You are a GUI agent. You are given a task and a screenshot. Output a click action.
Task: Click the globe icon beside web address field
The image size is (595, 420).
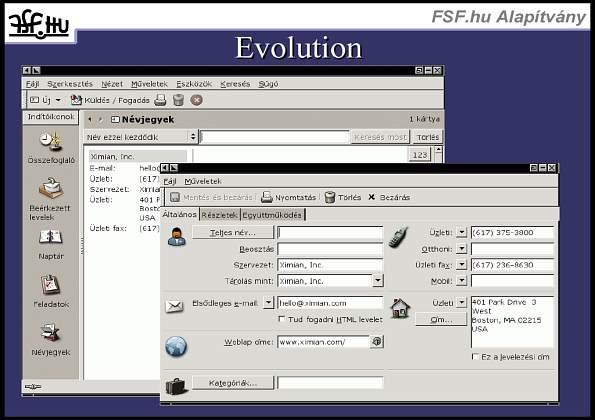coord(376,341)
